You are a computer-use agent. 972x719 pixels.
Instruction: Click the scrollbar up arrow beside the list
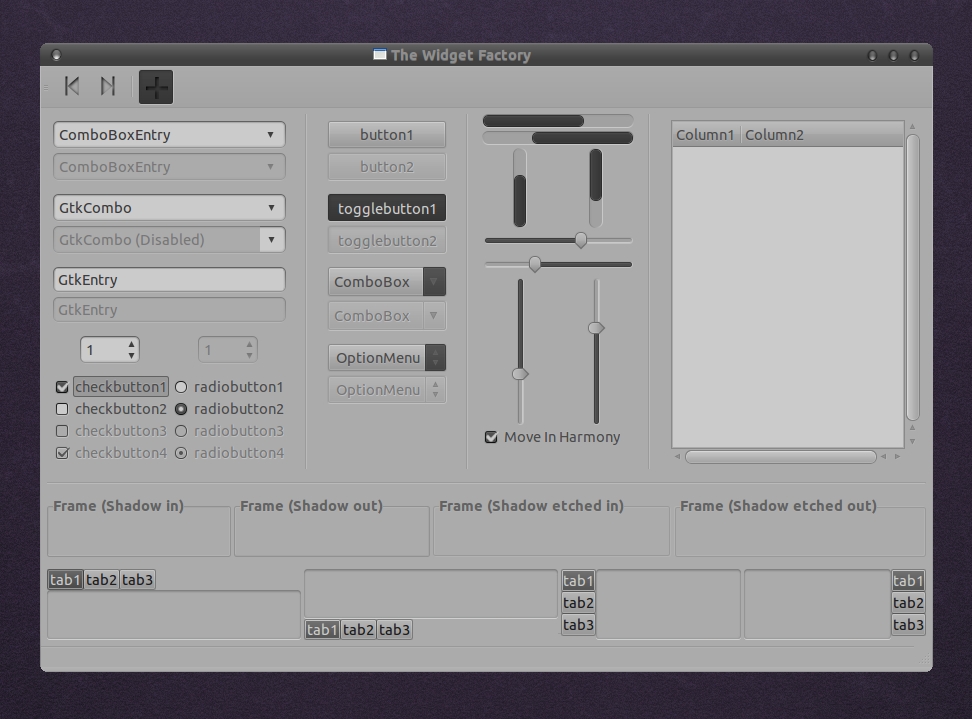coord(912,126)
